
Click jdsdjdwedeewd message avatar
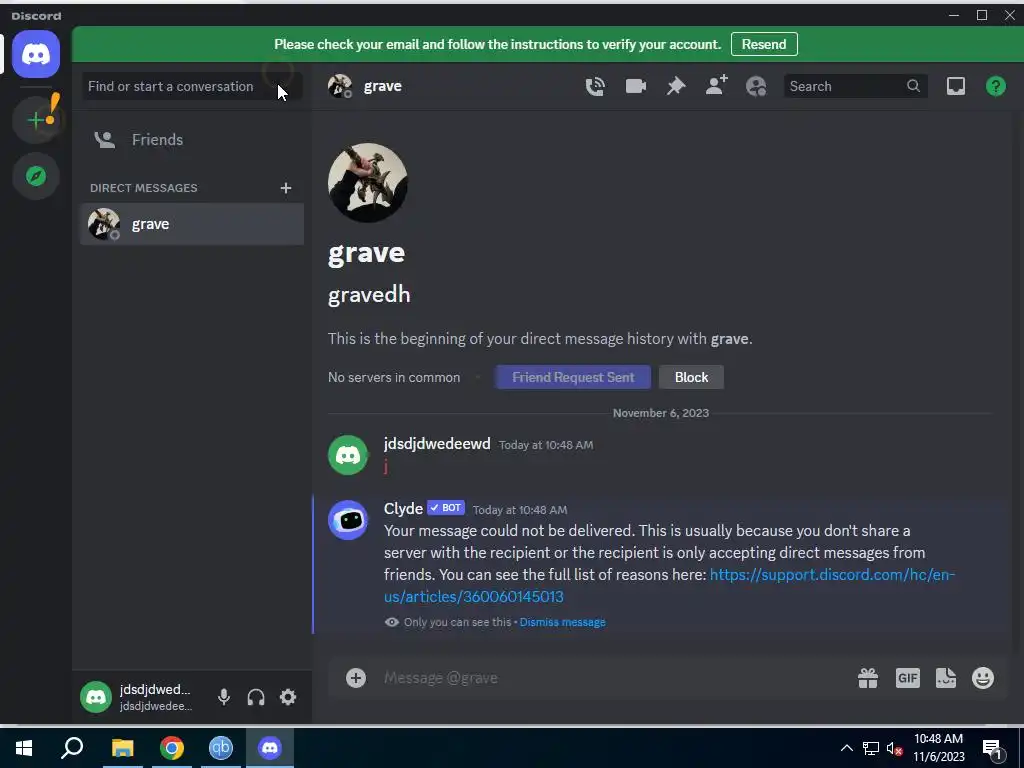(348, 455)
